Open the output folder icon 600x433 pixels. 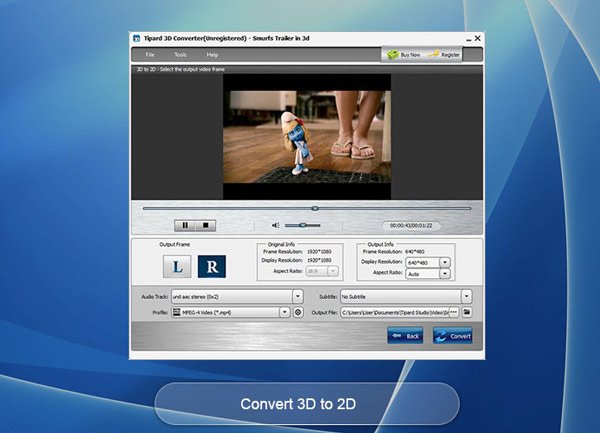click(x=466, y=312)
